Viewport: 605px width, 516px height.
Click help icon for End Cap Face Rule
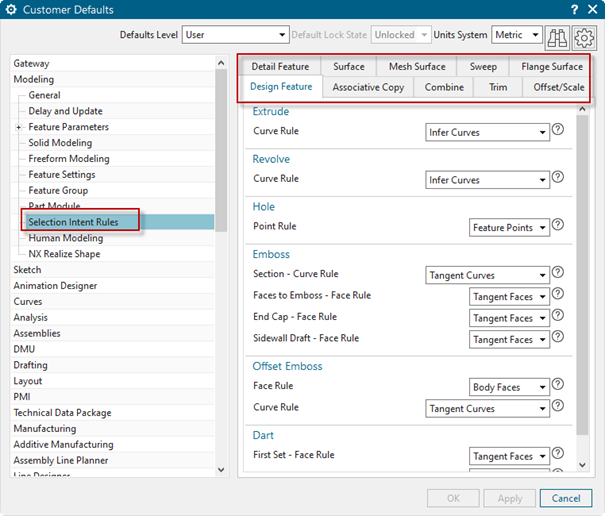pos(558,317)
